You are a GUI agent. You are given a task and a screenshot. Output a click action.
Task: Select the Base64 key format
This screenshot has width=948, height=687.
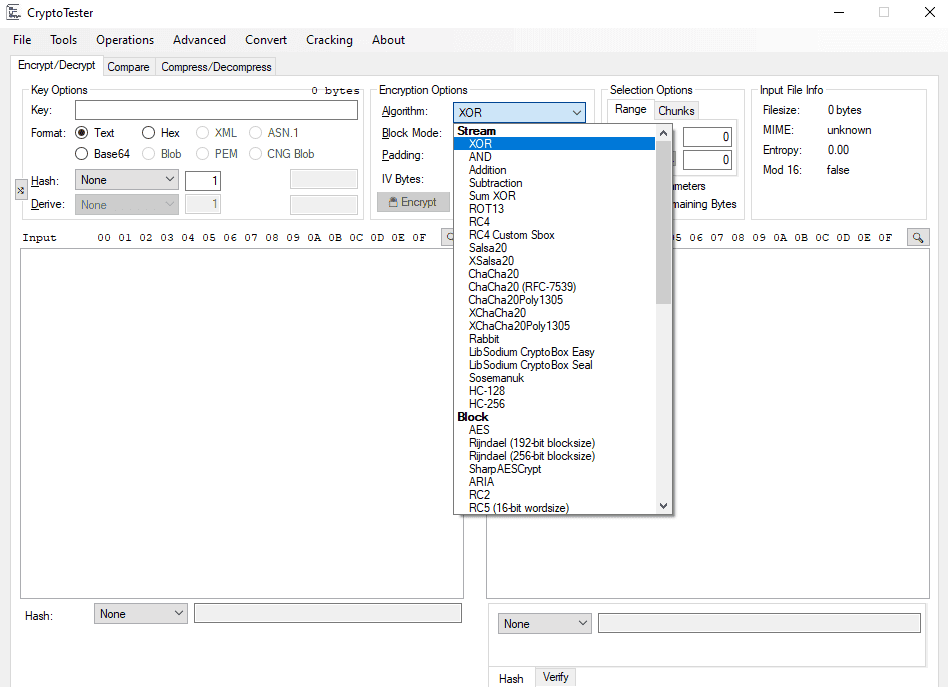pyautogui.click(x=82, y=154)
